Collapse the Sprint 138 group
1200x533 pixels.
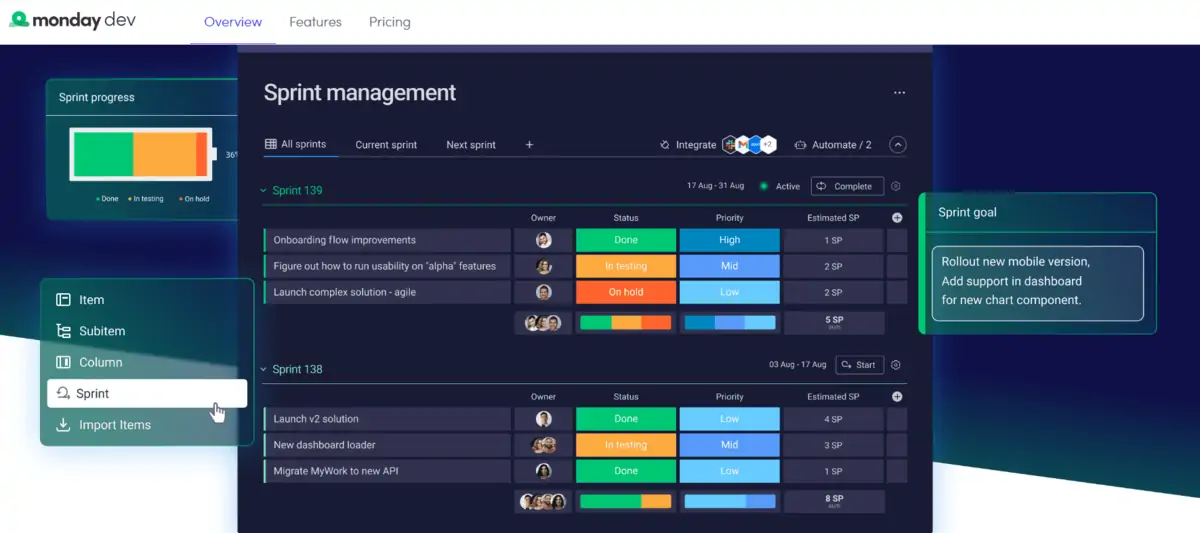tap(264, 369)
